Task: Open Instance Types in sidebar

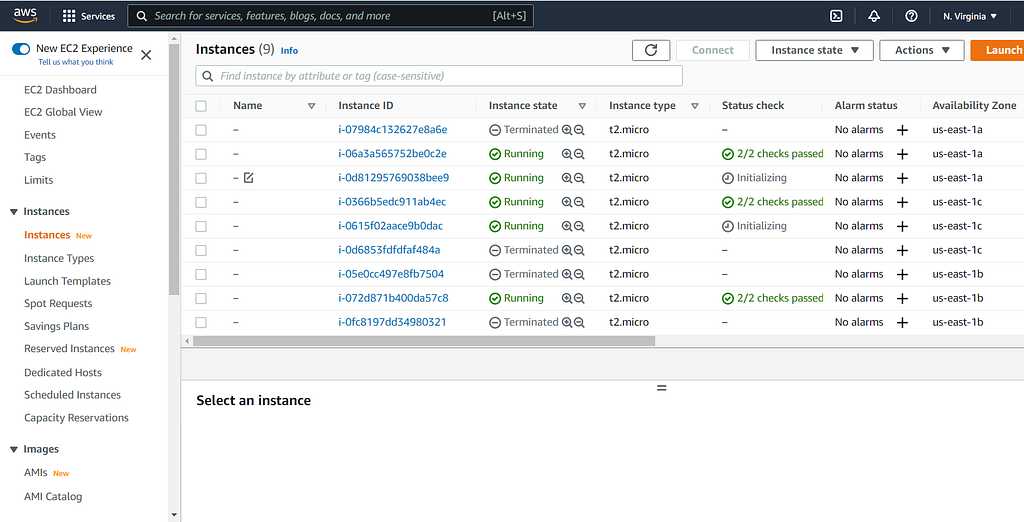Action: click(x=59, y=258)
